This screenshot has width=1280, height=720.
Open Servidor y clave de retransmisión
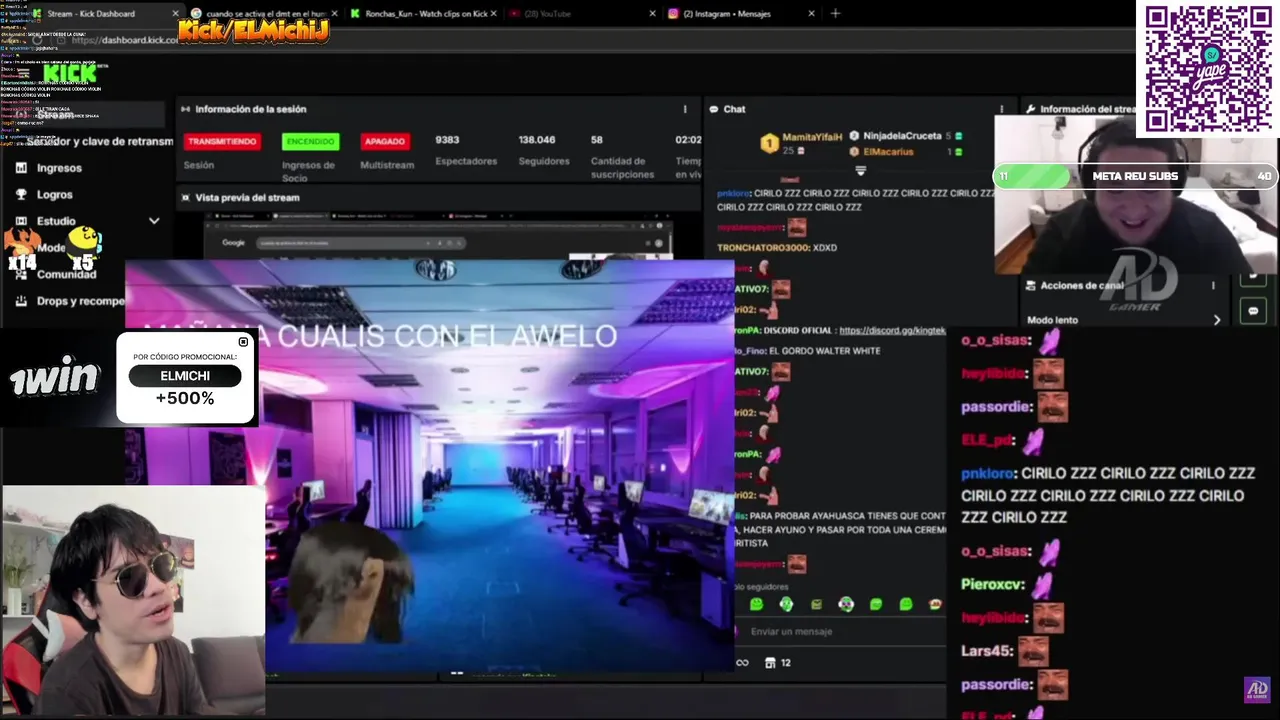pos(100,141)
